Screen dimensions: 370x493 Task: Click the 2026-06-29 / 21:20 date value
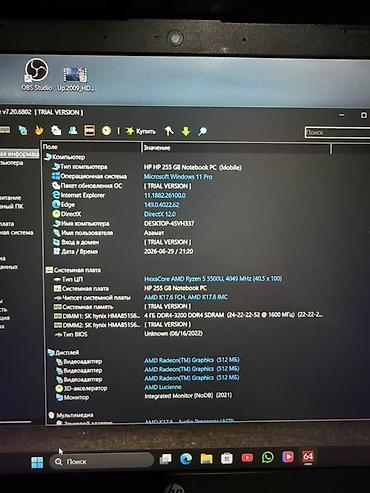[x=168, y=251]
